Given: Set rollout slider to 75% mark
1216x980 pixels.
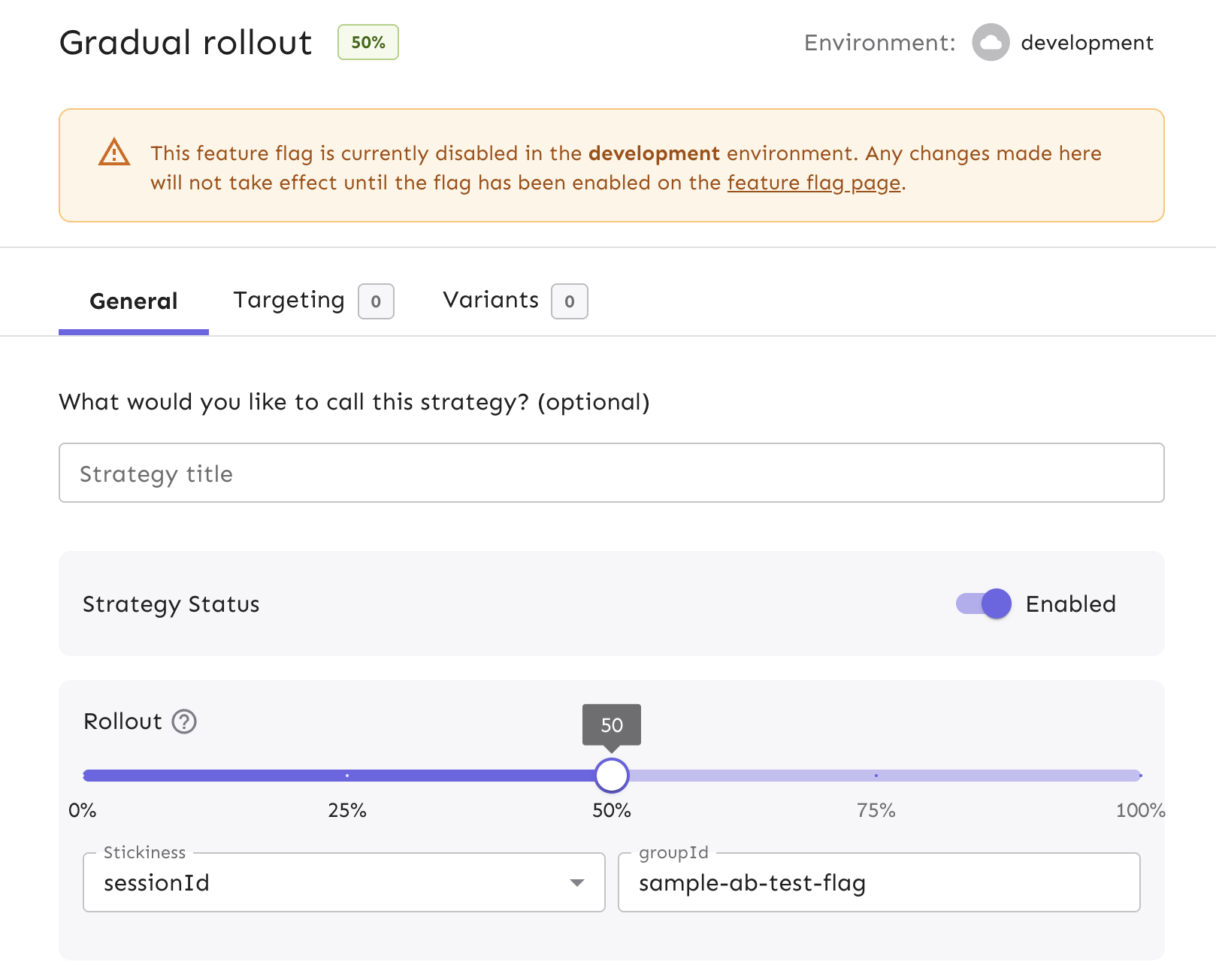Looking at the screenshot, I should coord(876,776).
